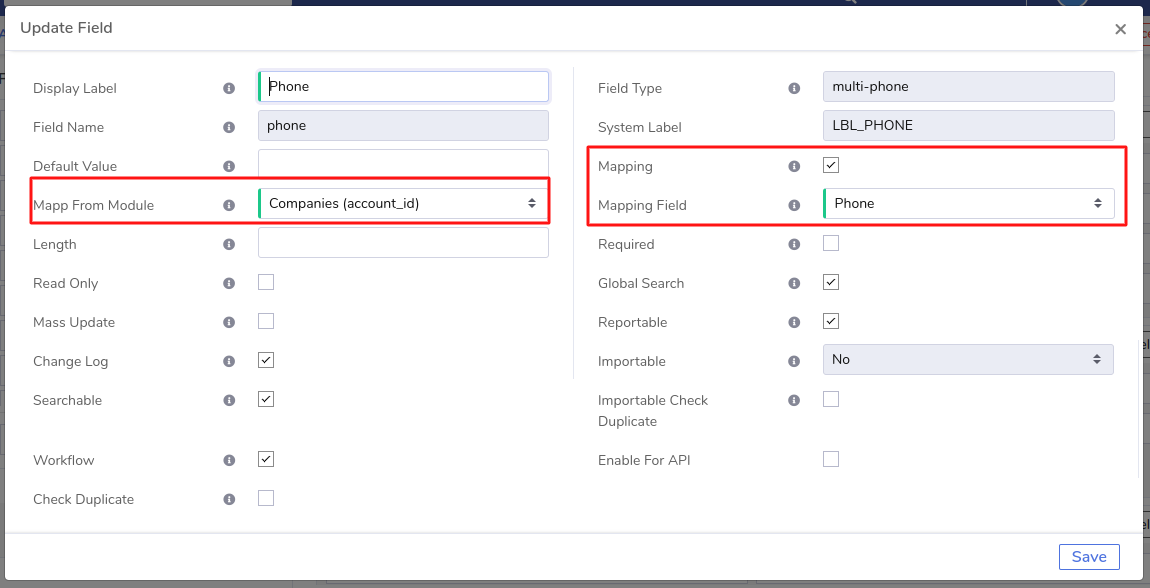The image size is (1150, 588).
Task: Uncheck the Mapping checkbox
Action: tap(831, 165)
